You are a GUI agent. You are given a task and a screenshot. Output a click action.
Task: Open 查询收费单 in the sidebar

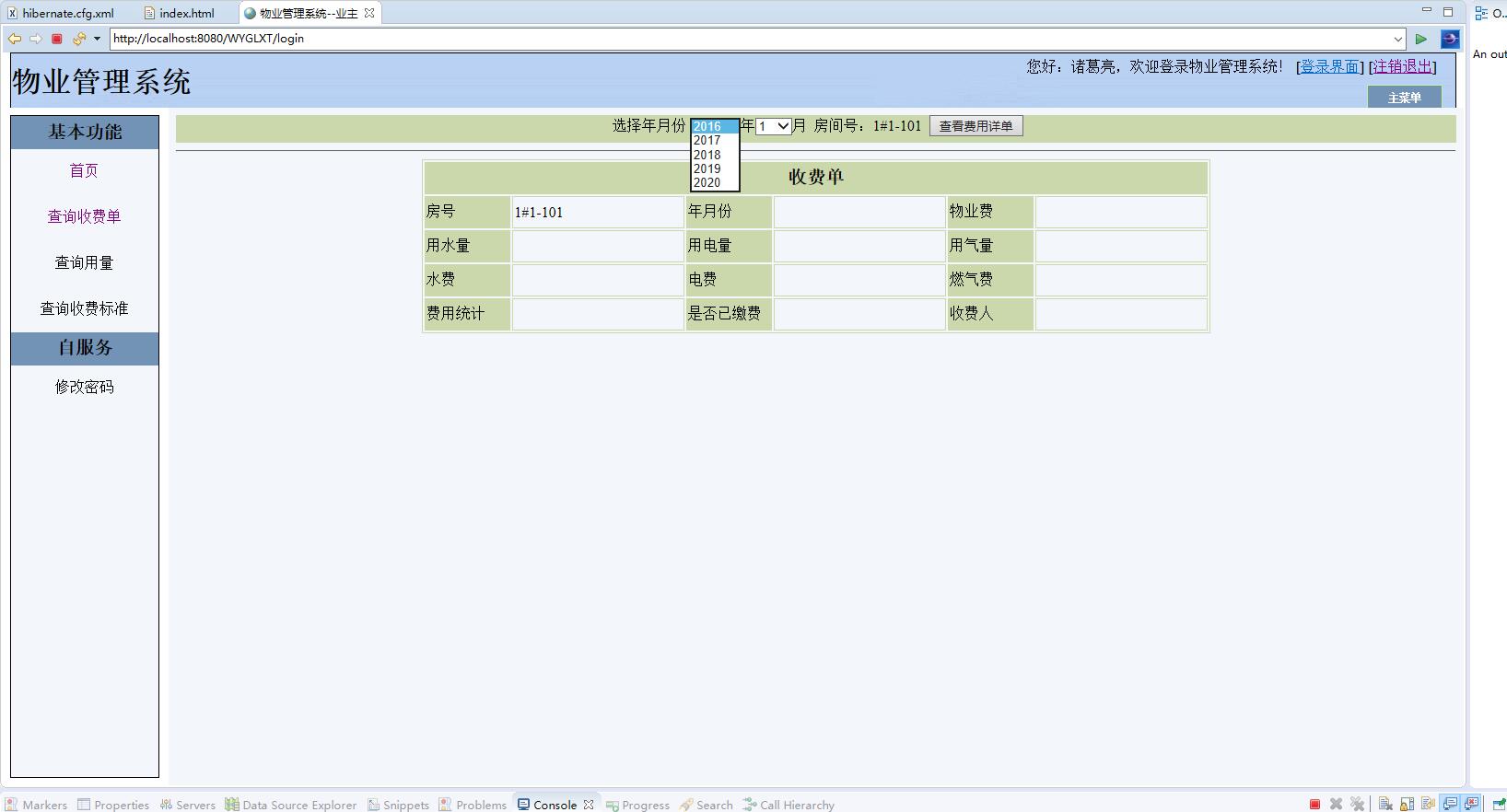pyautogui.click(x=84, y=216)
